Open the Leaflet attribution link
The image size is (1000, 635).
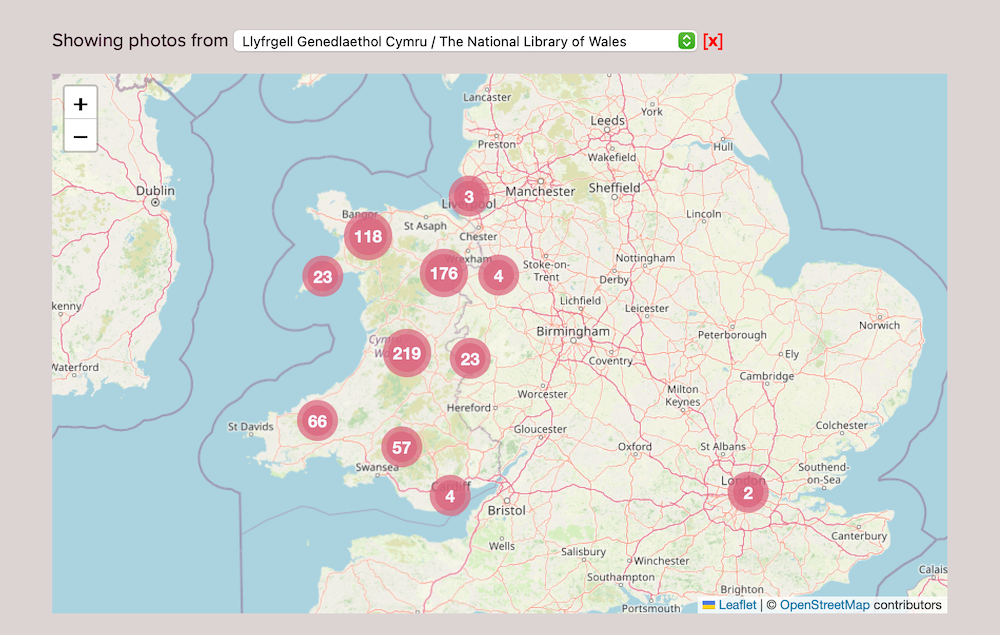(x=737, y=605)
